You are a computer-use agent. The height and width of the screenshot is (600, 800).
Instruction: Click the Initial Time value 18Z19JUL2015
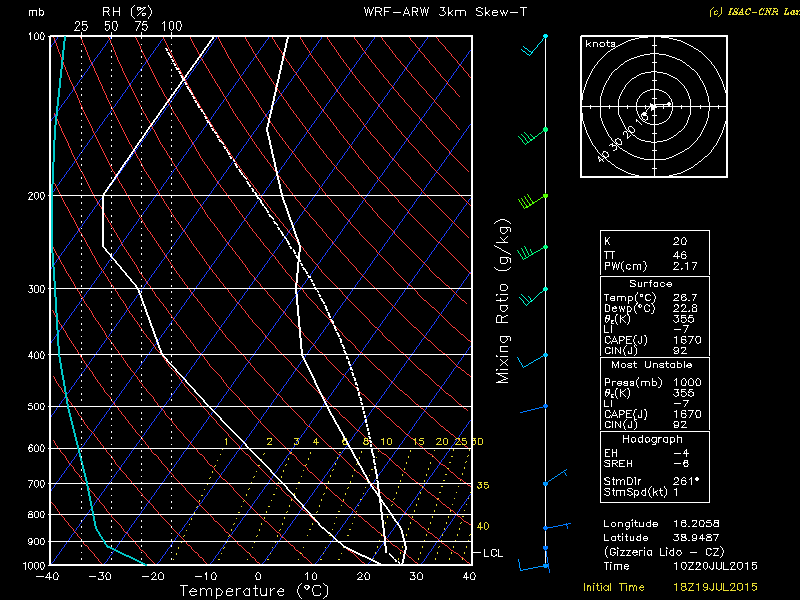(715, 587)
